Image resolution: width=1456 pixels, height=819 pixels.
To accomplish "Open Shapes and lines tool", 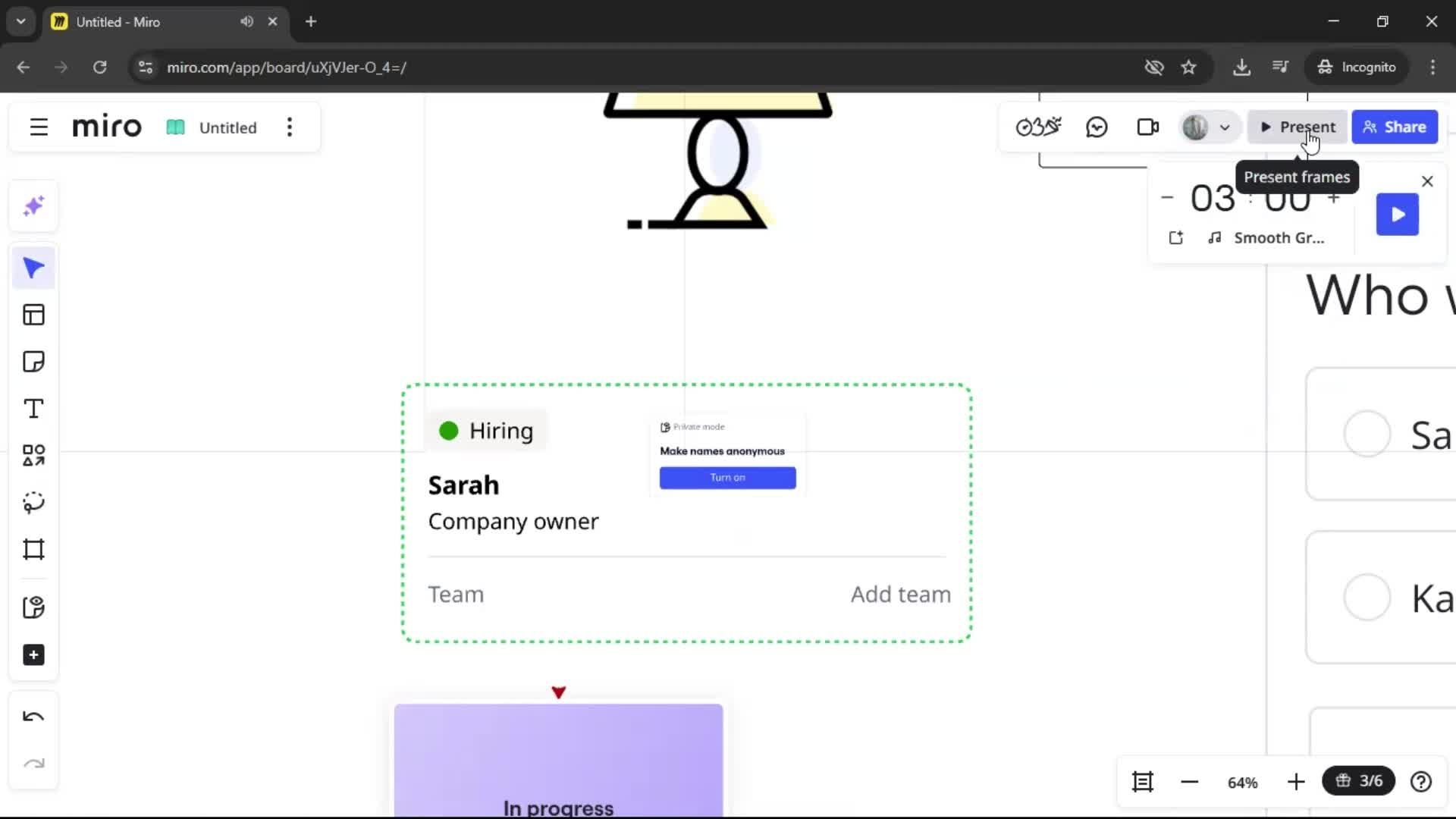I will point(33,455).
